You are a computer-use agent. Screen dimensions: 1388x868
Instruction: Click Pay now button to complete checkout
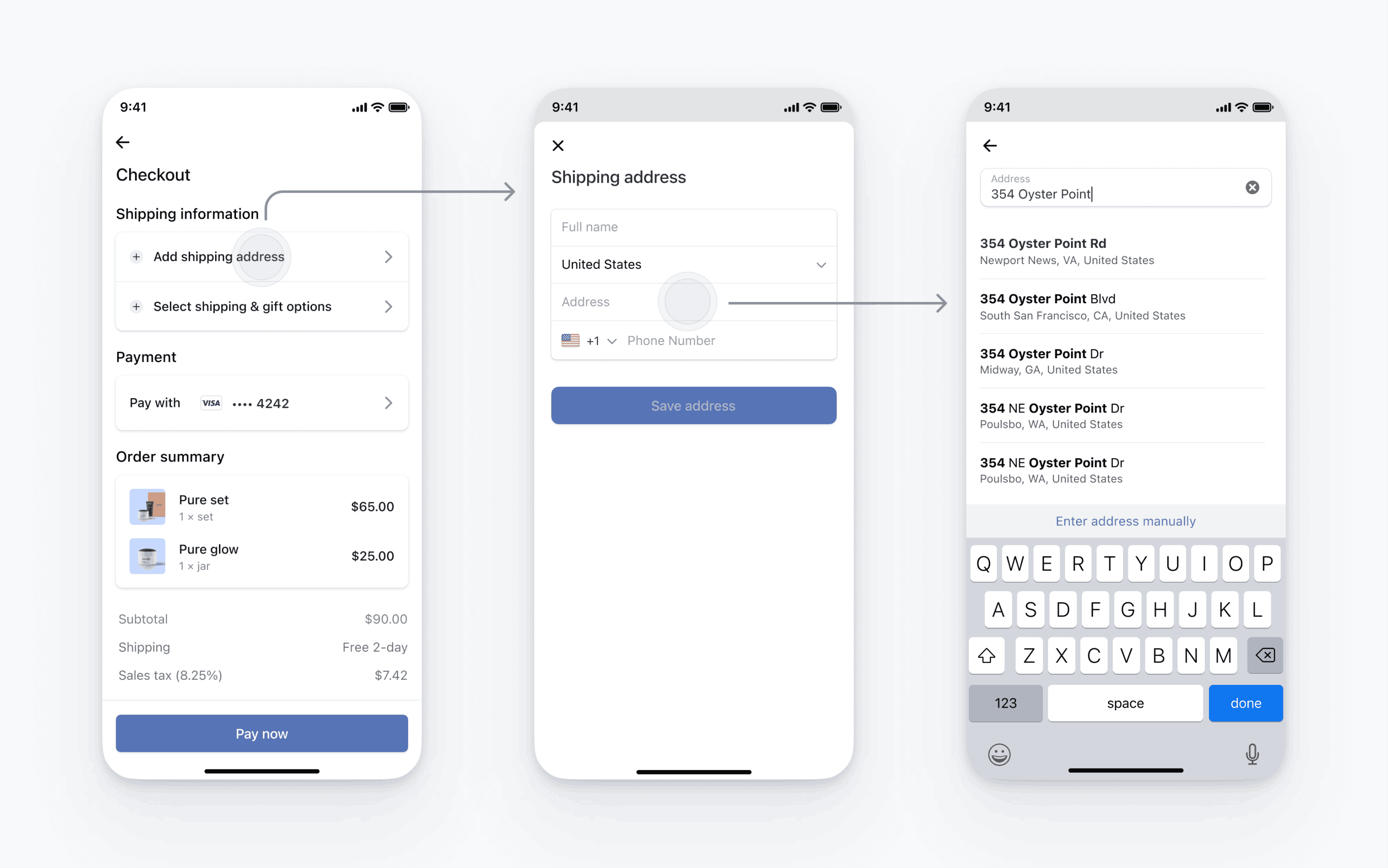click(261, 733)
